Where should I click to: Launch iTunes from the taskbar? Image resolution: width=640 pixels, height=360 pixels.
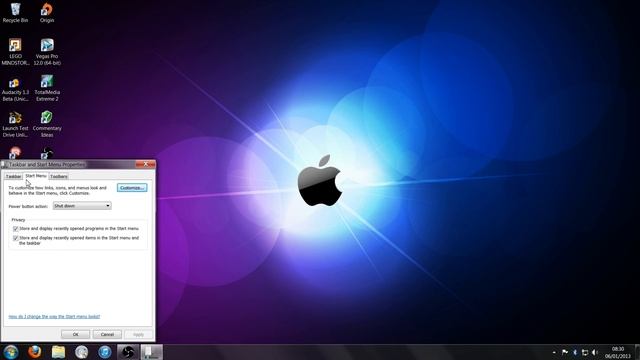tap(104, 352)
